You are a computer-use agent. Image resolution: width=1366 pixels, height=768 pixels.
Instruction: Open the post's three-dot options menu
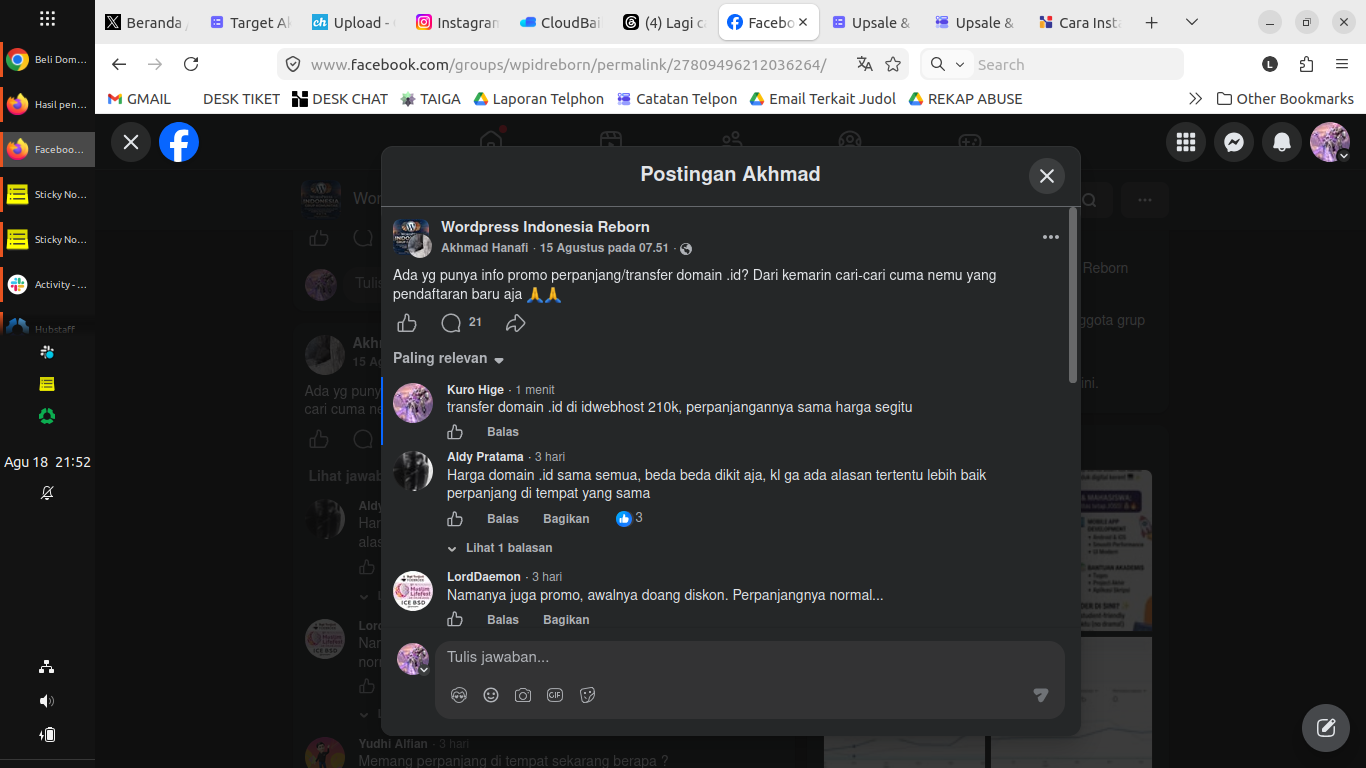(x=1050, y=237)
